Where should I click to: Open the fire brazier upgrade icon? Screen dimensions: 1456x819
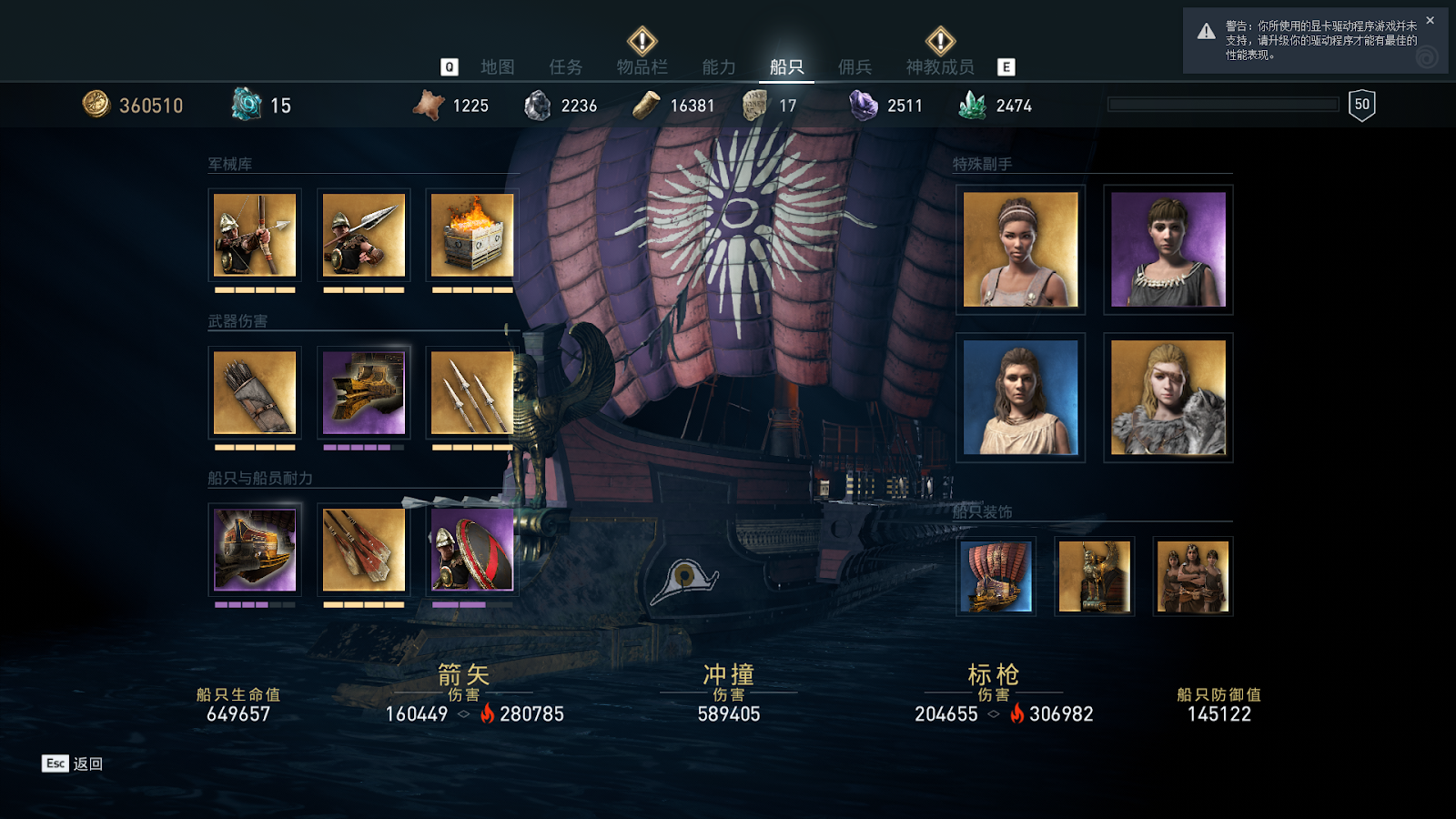[x=472, y=235]
